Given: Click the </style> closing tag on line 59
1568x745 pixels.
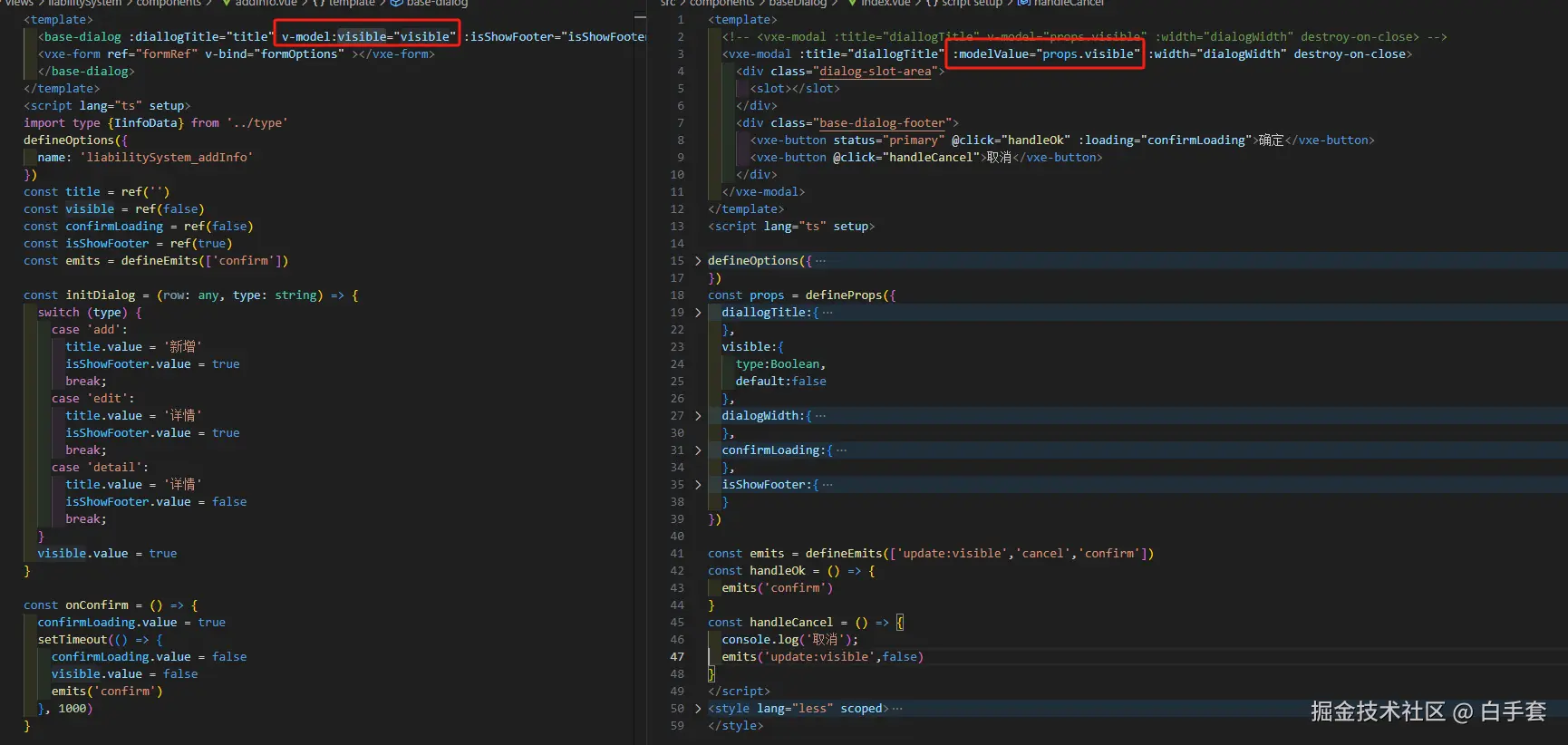Looking at the screenshot, I should (735, 726).
